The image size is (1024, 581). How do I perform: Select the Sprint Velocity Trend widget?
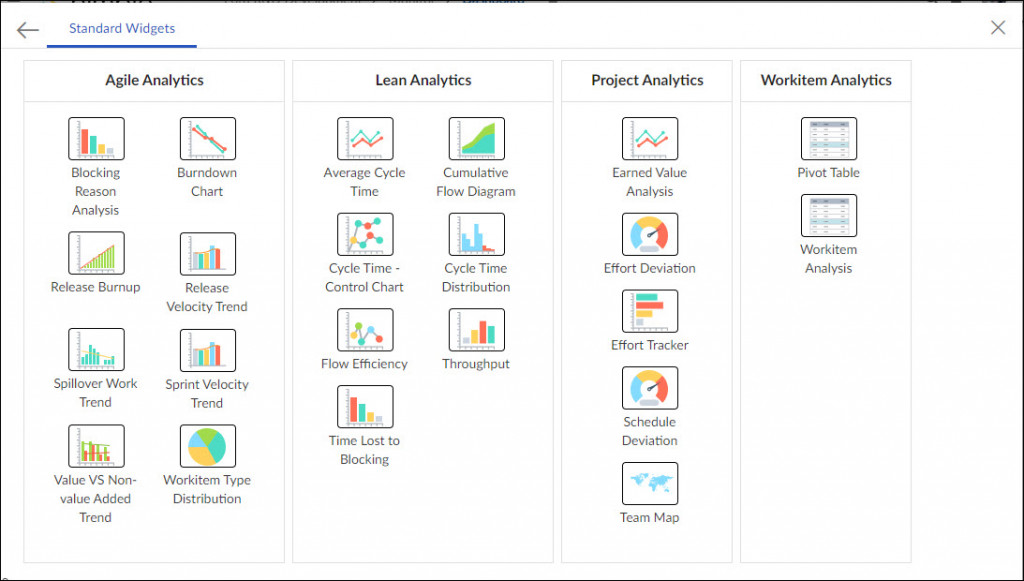click(x=207, y=350)
